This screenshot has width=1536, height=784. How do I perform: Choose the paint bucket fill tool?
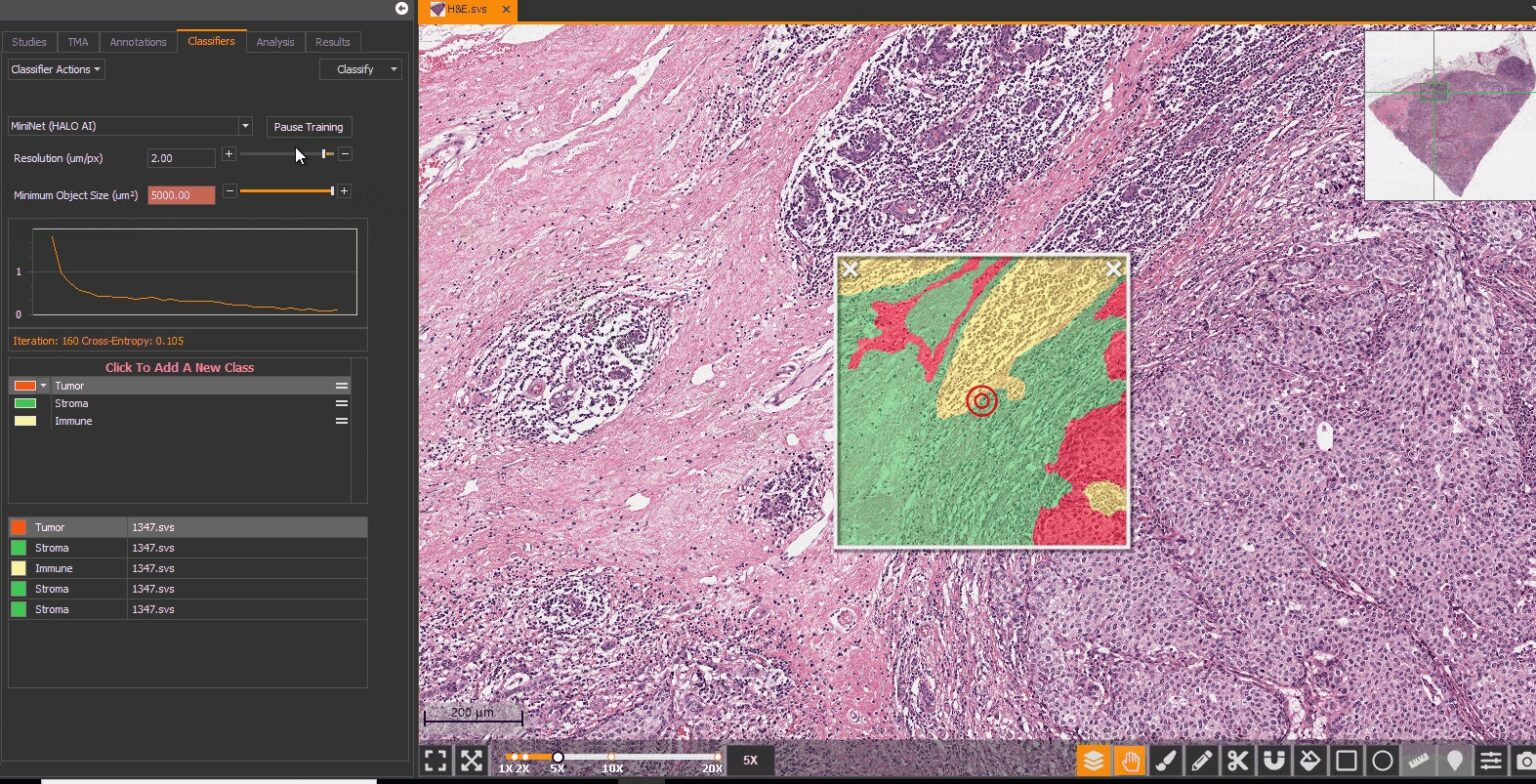point(1310,761)
